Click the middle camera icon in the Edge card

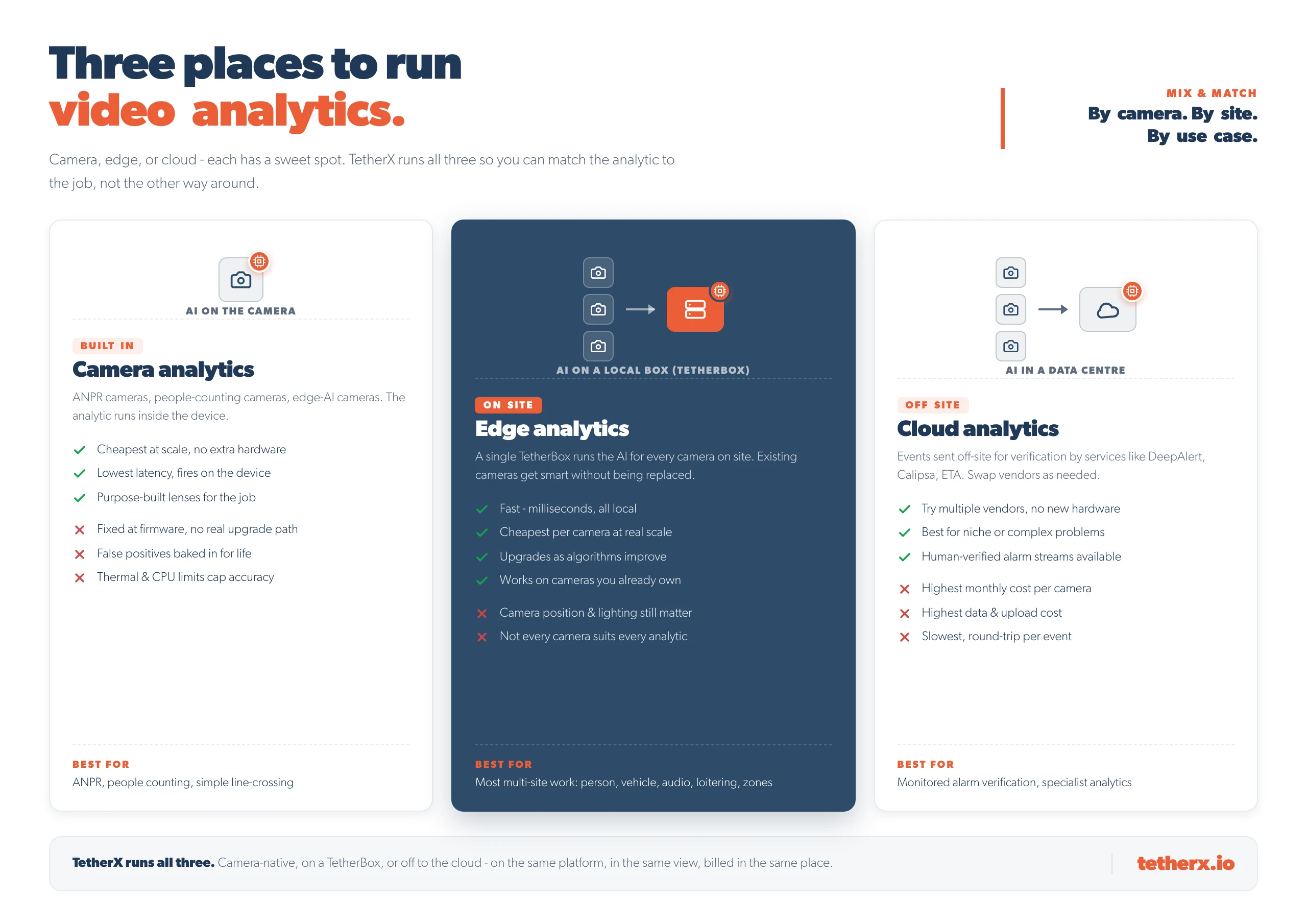598,309
